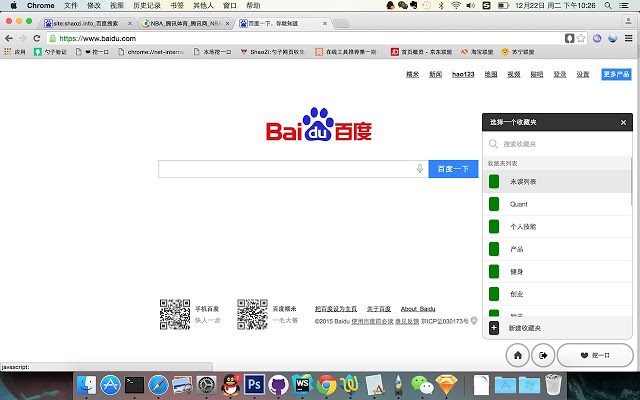Open the 设置 link
Screen dimensions: 640x400
[582, 74]
